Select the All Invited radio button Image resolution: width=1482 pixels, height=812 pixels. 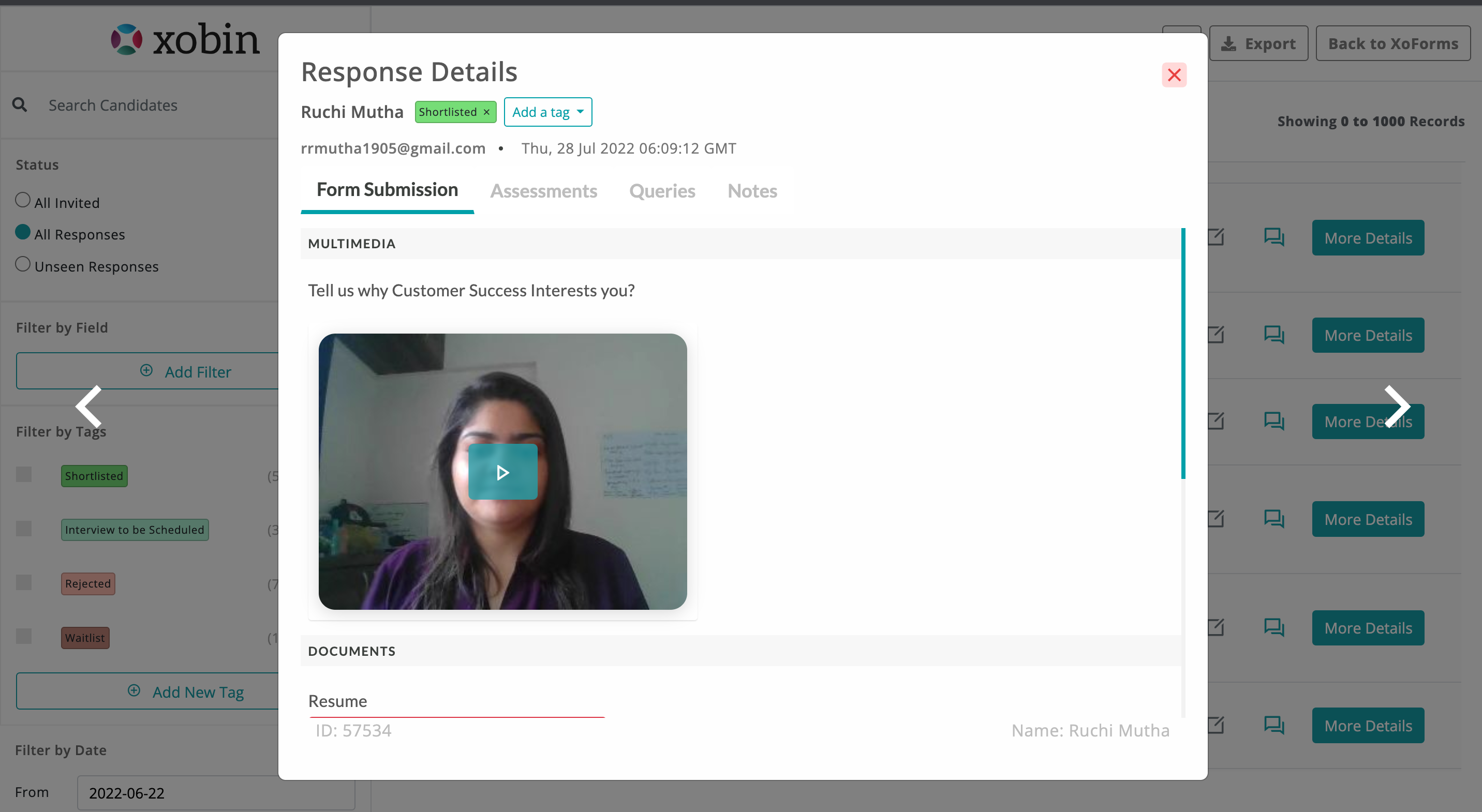[22, 200]
